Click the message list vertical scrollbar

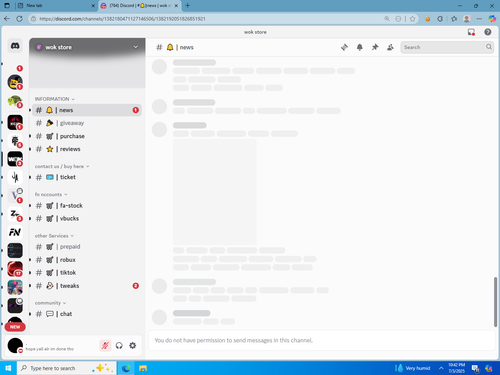pyautogui.click(x=496, y=302)
